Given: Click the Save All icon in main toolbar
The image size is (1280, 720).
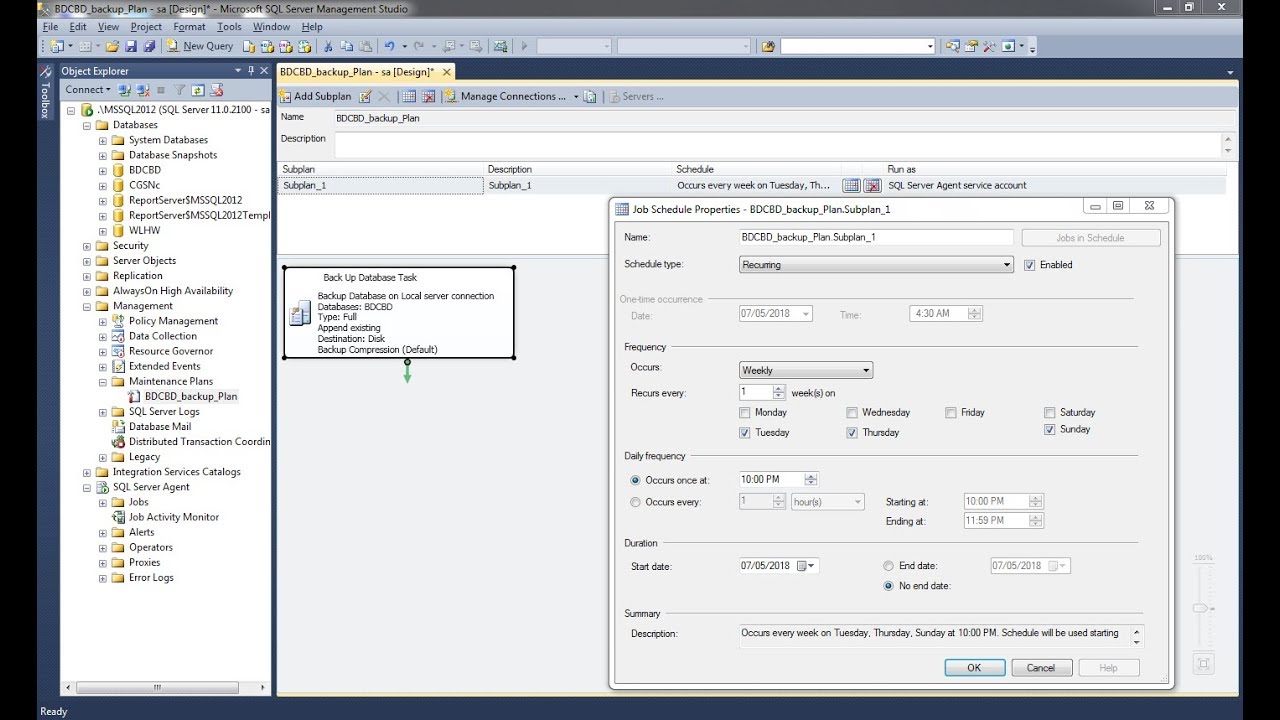Looking at the screenshot, I should click(x=149, y=46).
